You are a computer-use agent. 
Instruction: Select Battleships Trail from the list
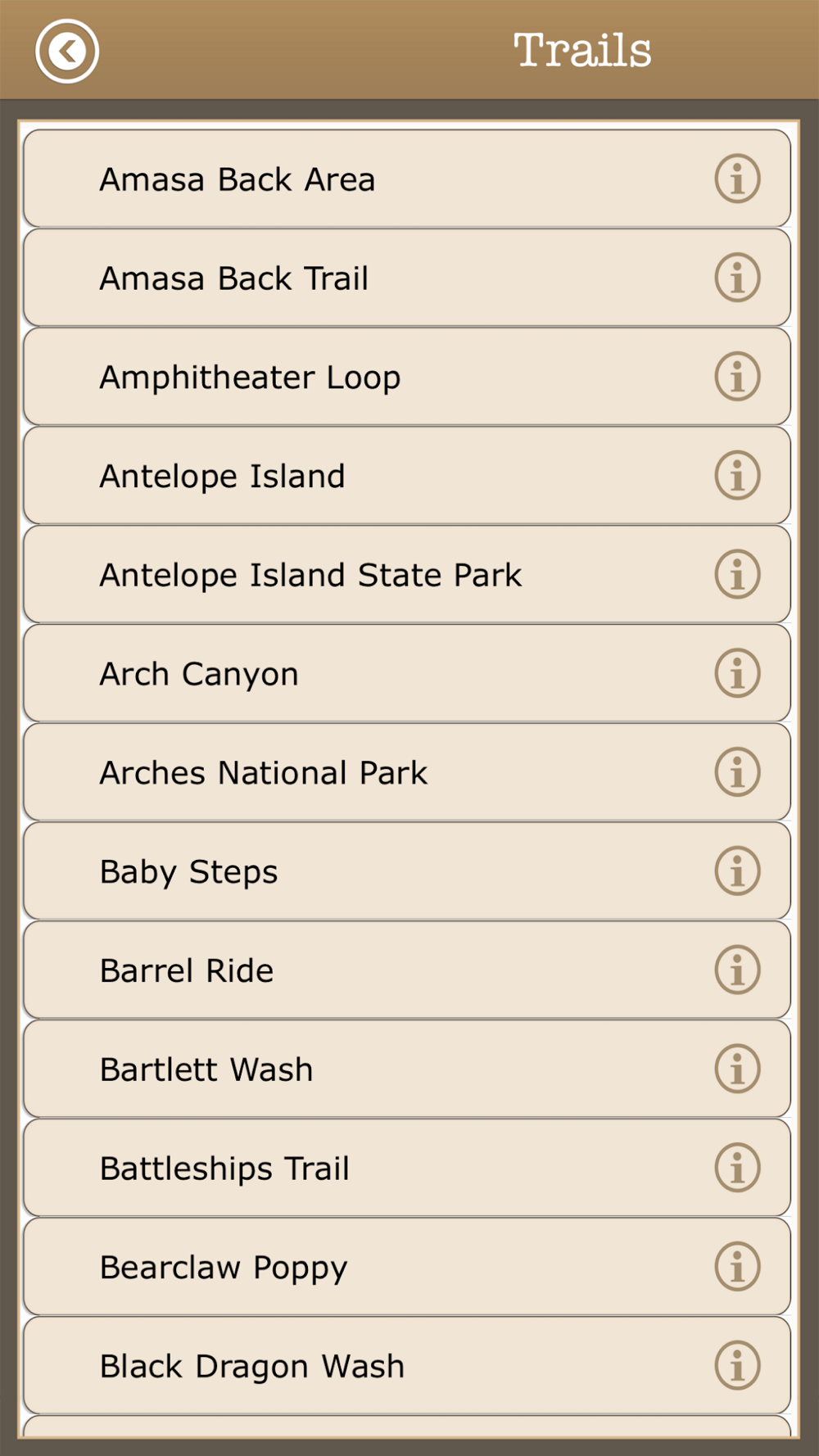coord(407,1168)
